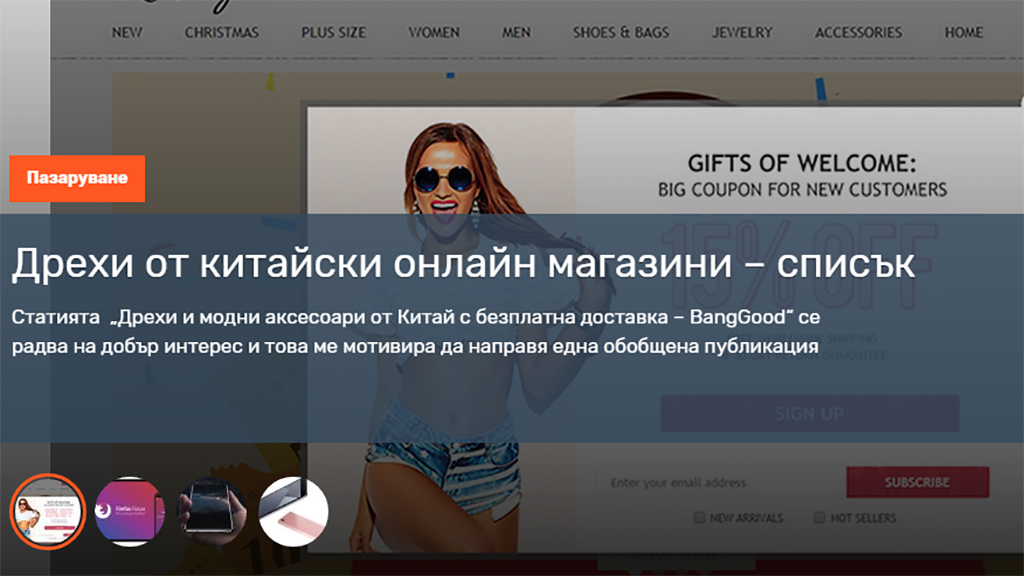Tick the NEW ARRIVALS checkbox

click(x=700, y=518)
